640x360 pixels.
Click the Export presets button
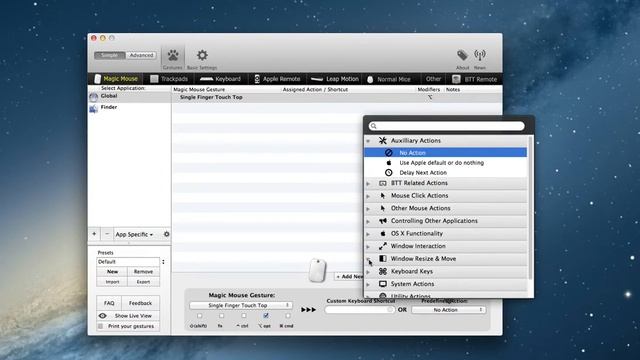tap(143, 282)
